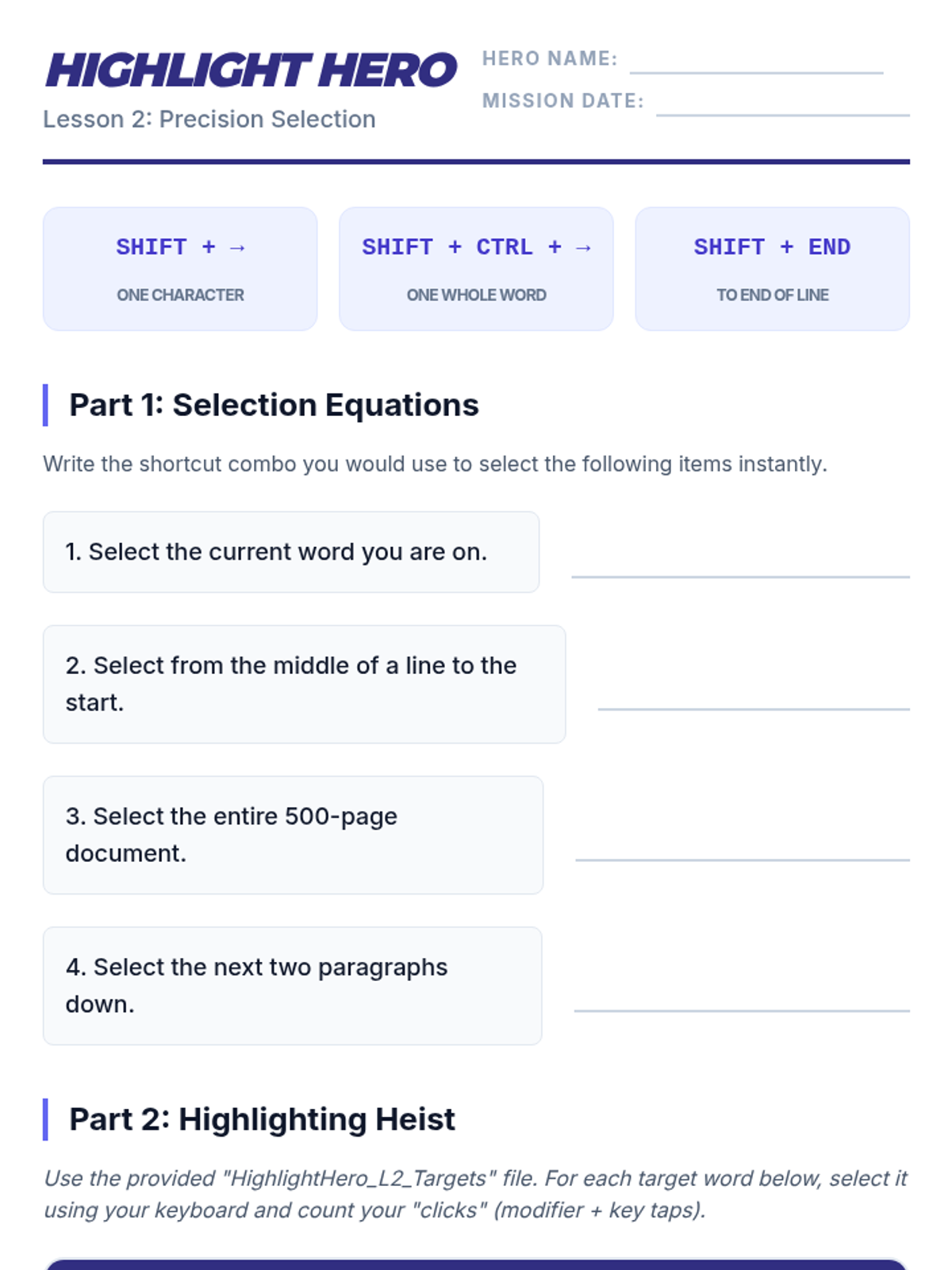Click the Part 1: Selection Equations heading
Viewport: 952px width, 1270px height.
tap(274, 405)
